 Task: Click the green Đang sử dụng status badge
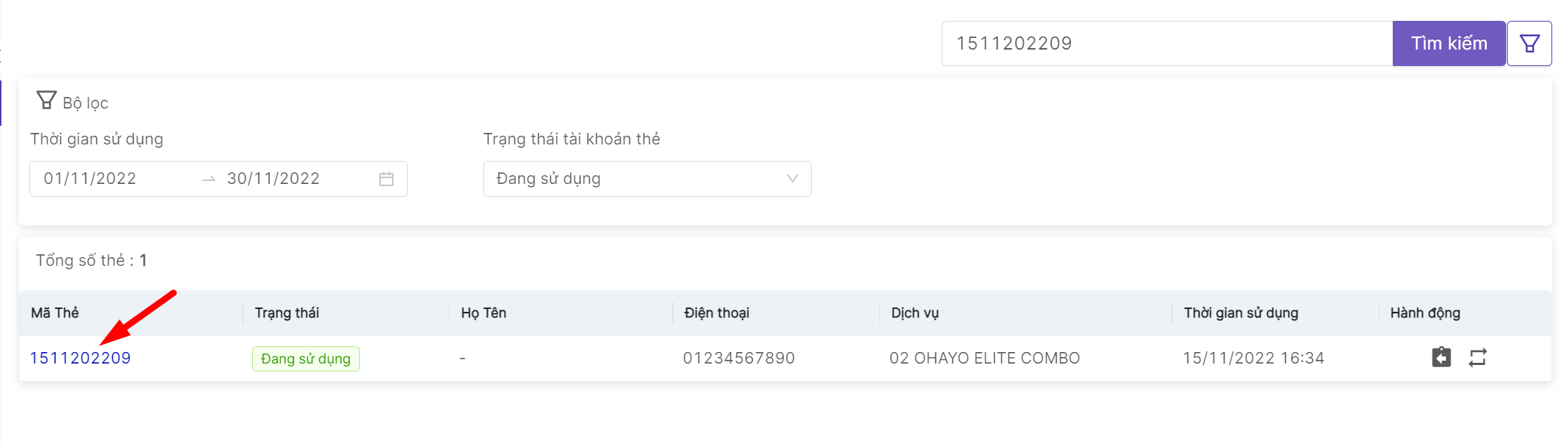[x=306, y=359]
